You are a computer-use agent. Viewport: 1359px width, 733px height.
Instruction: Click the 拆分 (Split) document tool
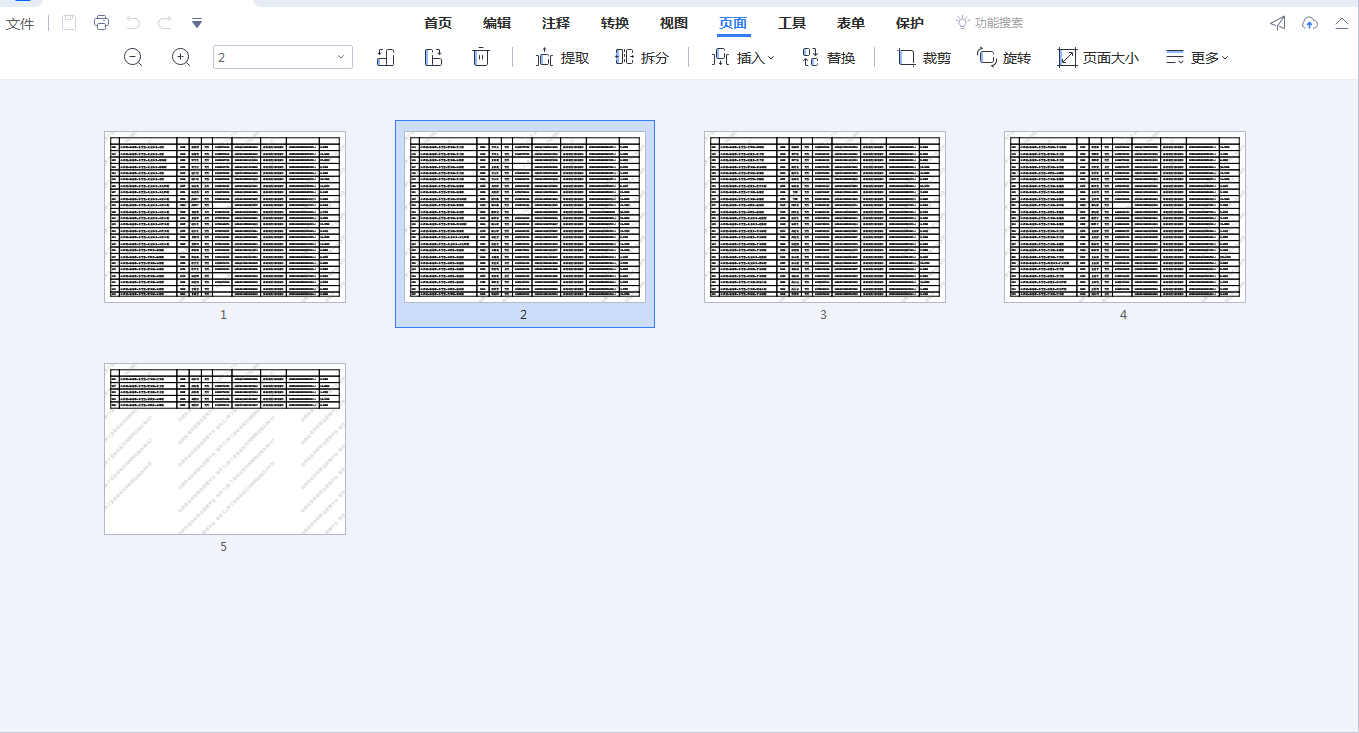click(642, 58)
